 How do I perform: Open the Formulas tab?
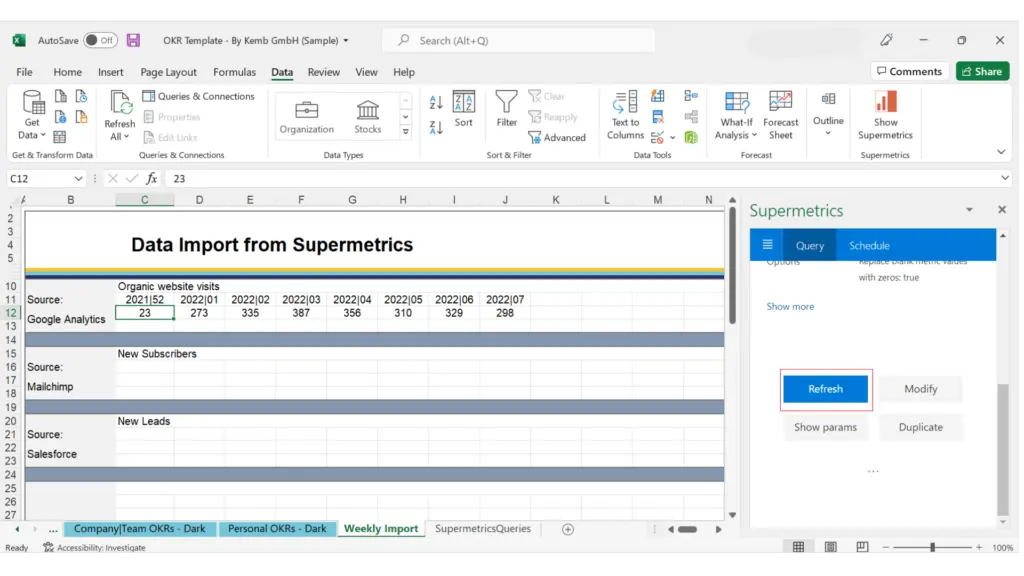pos(234,72)
